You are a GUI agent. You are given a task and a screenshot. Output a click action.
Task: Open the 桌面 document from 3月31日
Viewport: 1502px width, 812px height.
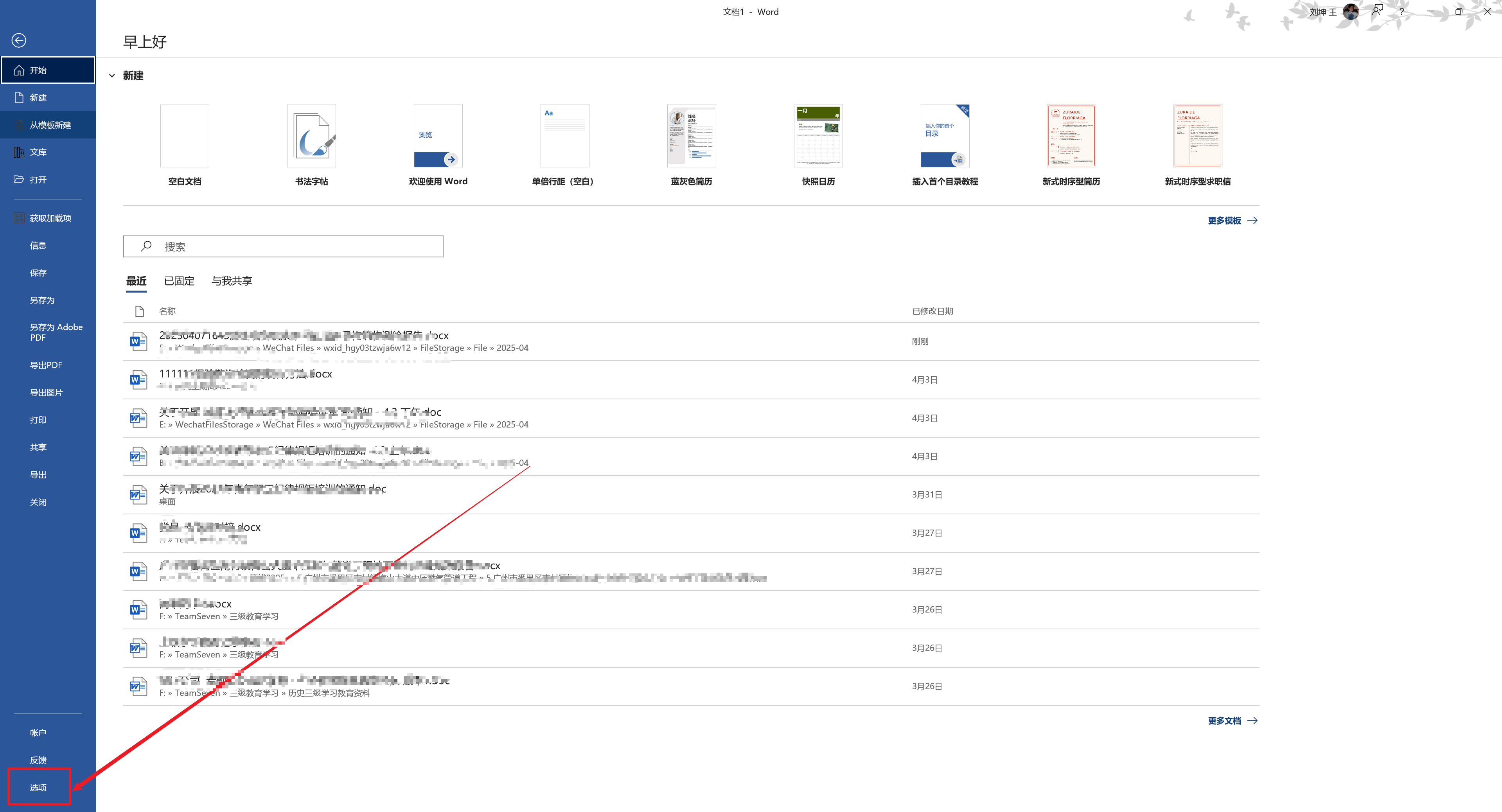pos(691,495)
